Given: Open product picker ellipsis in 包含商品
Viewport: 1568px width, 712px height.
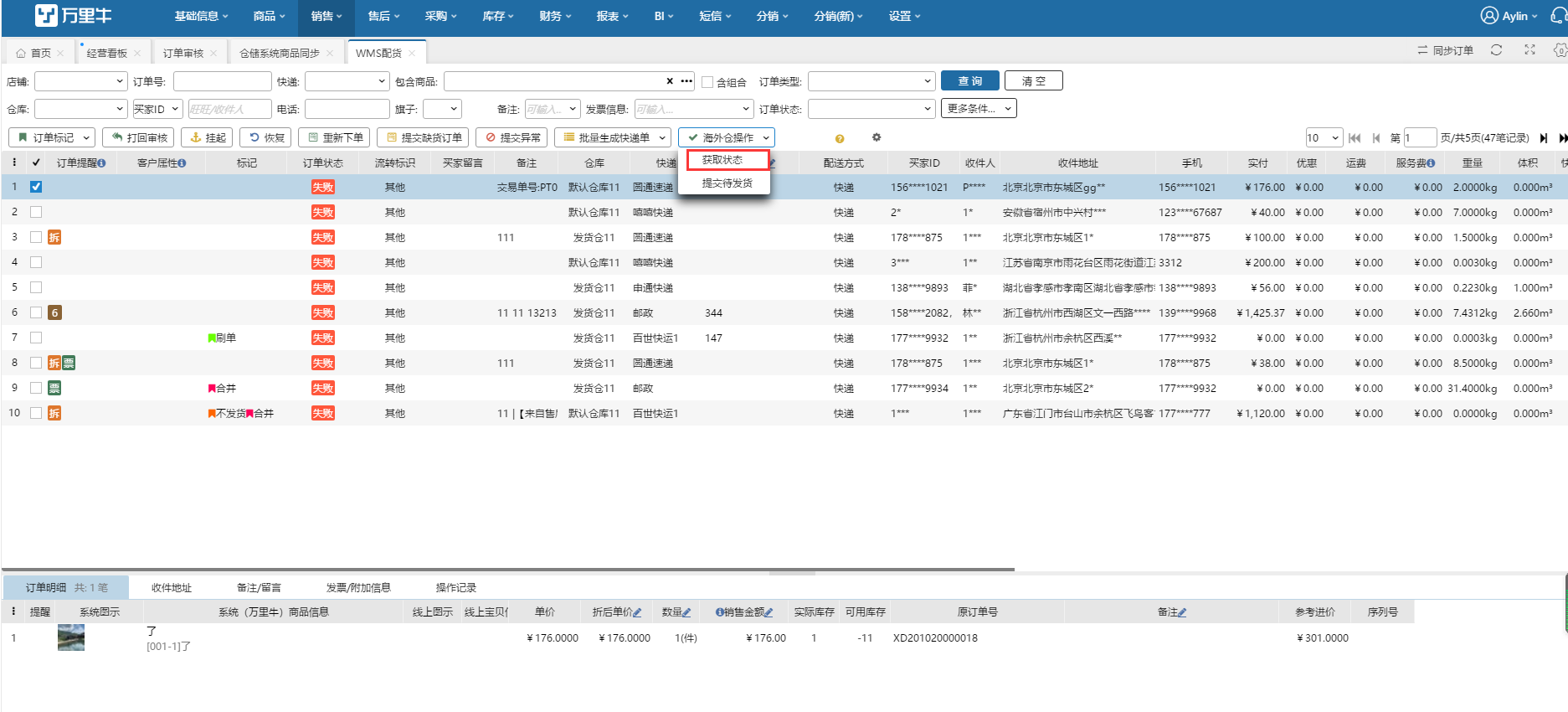Looking at the screenshot, I should [x=686, y=81].
